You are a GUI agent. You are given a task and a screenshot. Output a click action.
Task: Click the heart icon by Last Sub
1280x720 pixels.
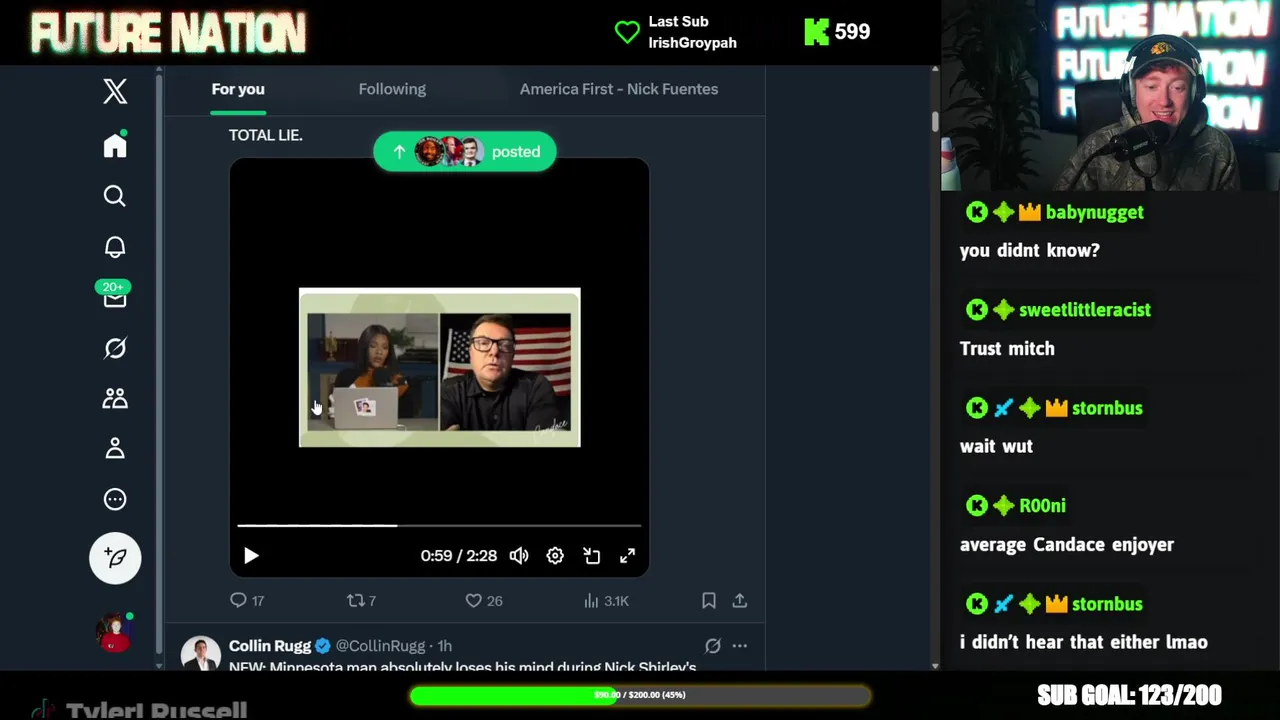click(x=627, y=32)
